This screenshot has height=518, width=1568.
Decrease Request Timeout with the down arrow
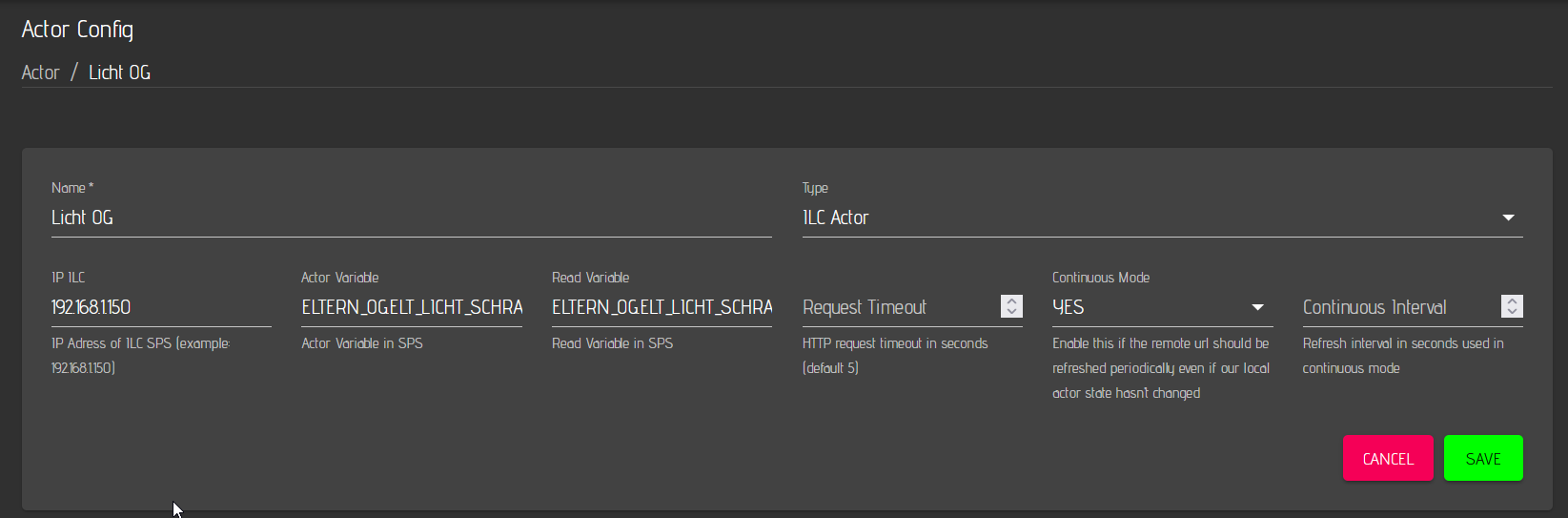point(1011,312)
